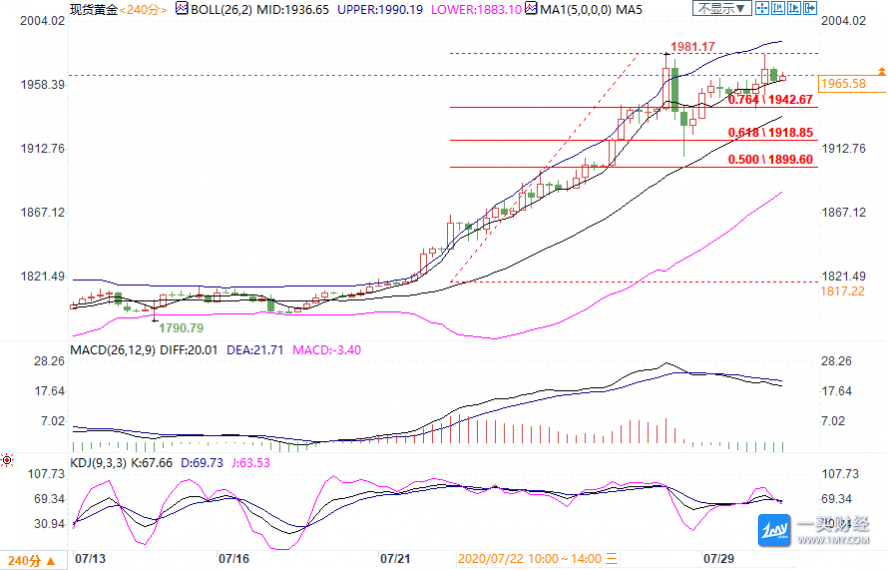
Task: Click the DEA:21.71 value
Action: (255, 350)
